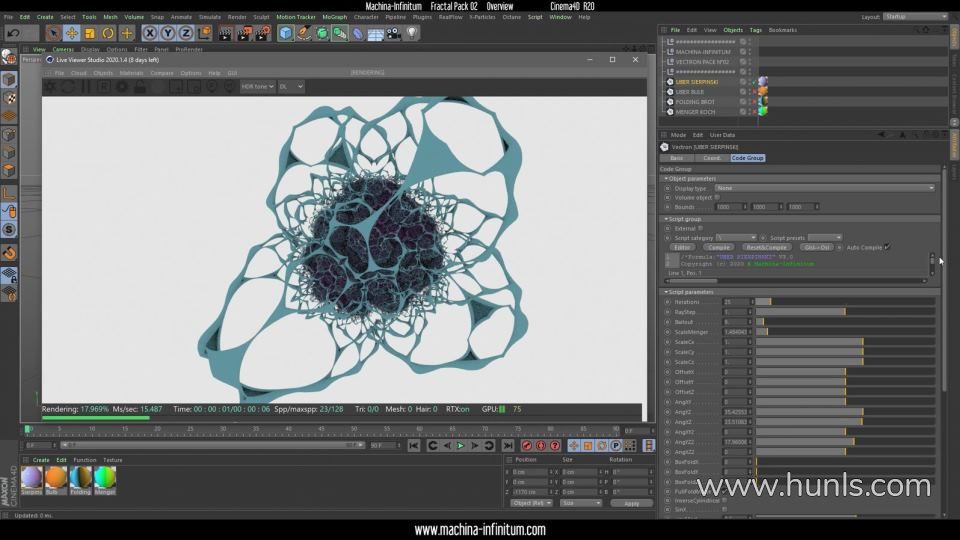Select the Move tool in top toolbar
Screen dimensions: 960x540
[72, 33]
